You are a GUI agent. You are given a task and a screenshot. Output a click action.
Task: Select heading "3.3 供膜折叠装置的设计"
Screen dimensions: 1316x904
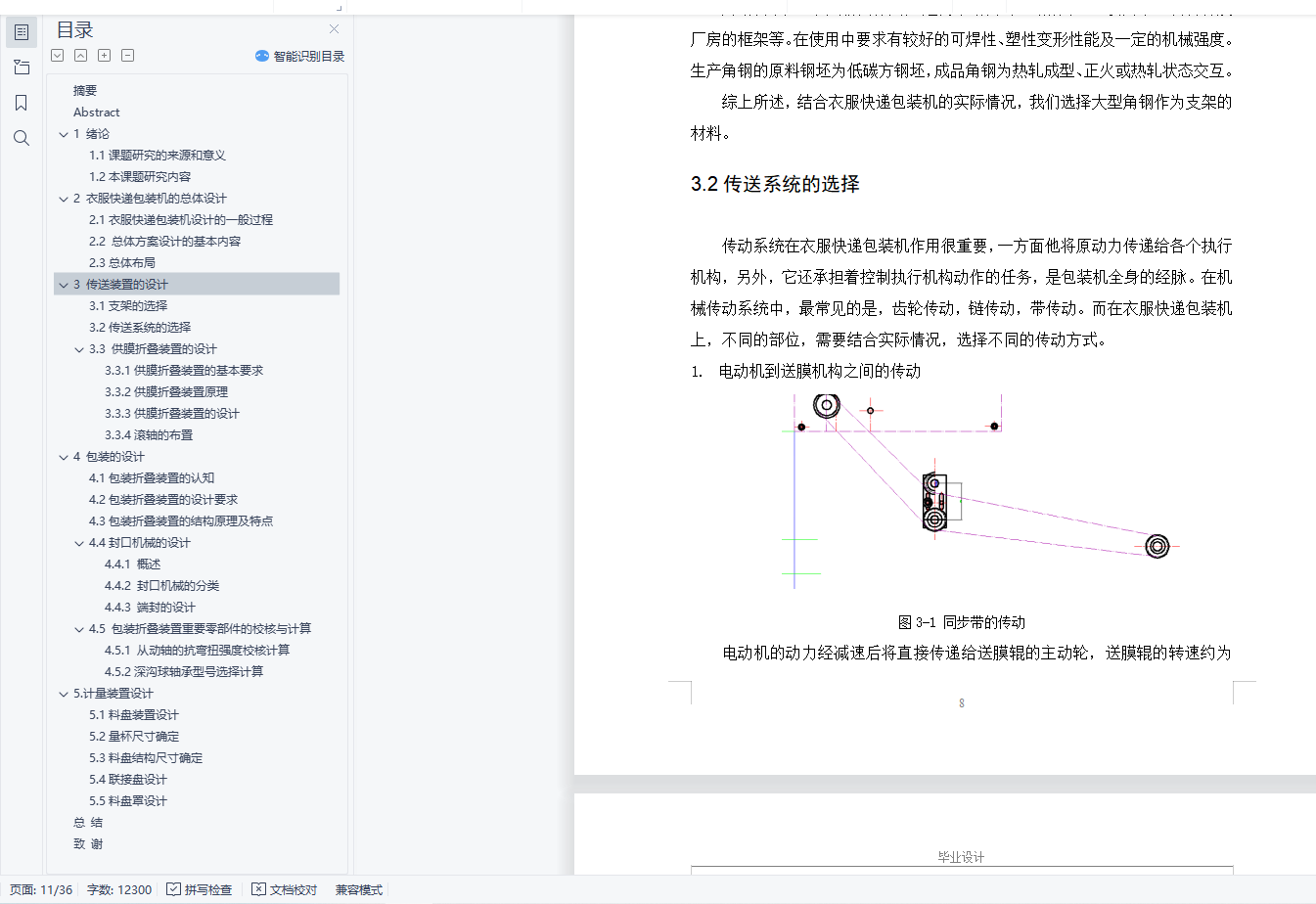153,349
